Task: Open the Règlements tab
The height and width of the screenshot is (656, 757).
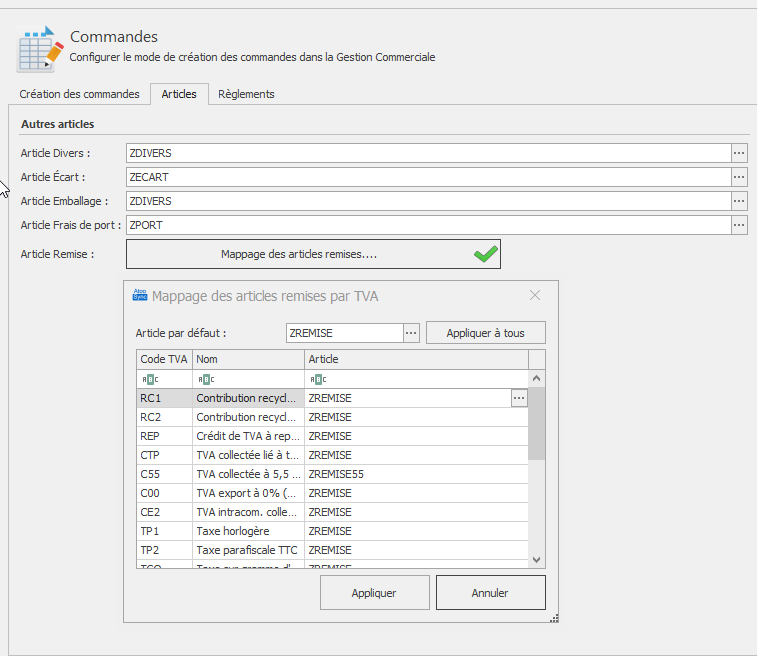Action: 246,94
